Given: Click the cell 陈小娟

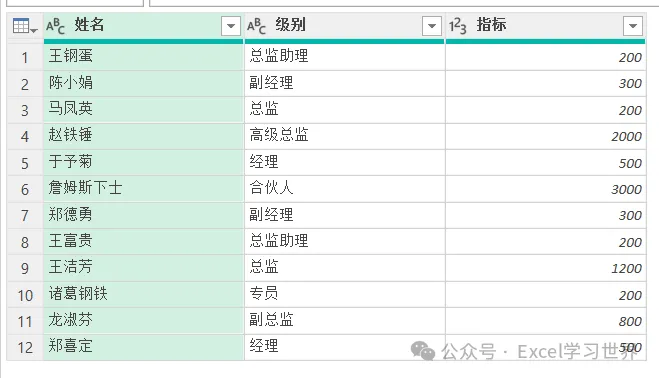Looking at the screenshot, I should pos(143,83).
